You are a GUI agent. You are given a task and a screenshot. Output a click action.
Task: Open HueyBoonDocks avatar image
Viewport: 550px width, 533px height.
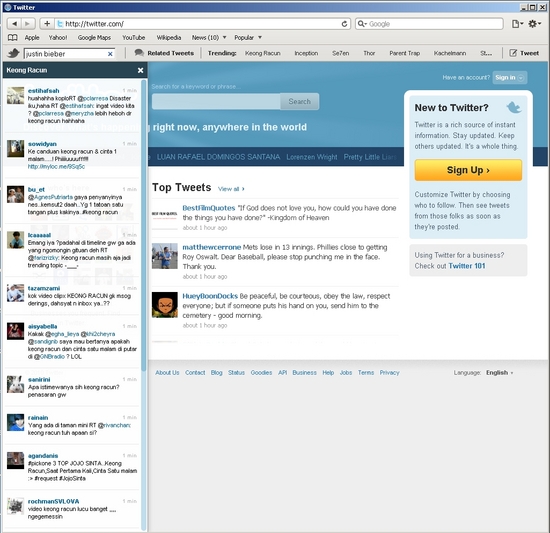coord(165,305)
